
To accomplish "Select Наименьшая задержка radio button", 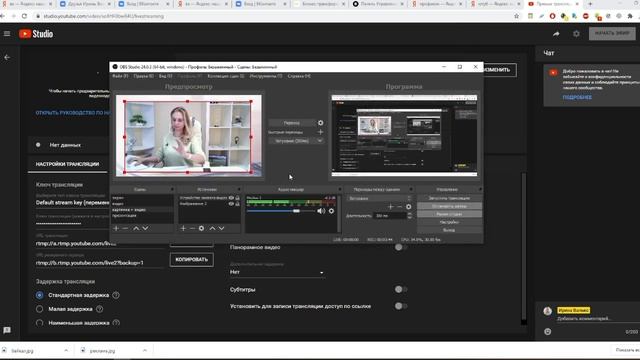I will [40, 323].
